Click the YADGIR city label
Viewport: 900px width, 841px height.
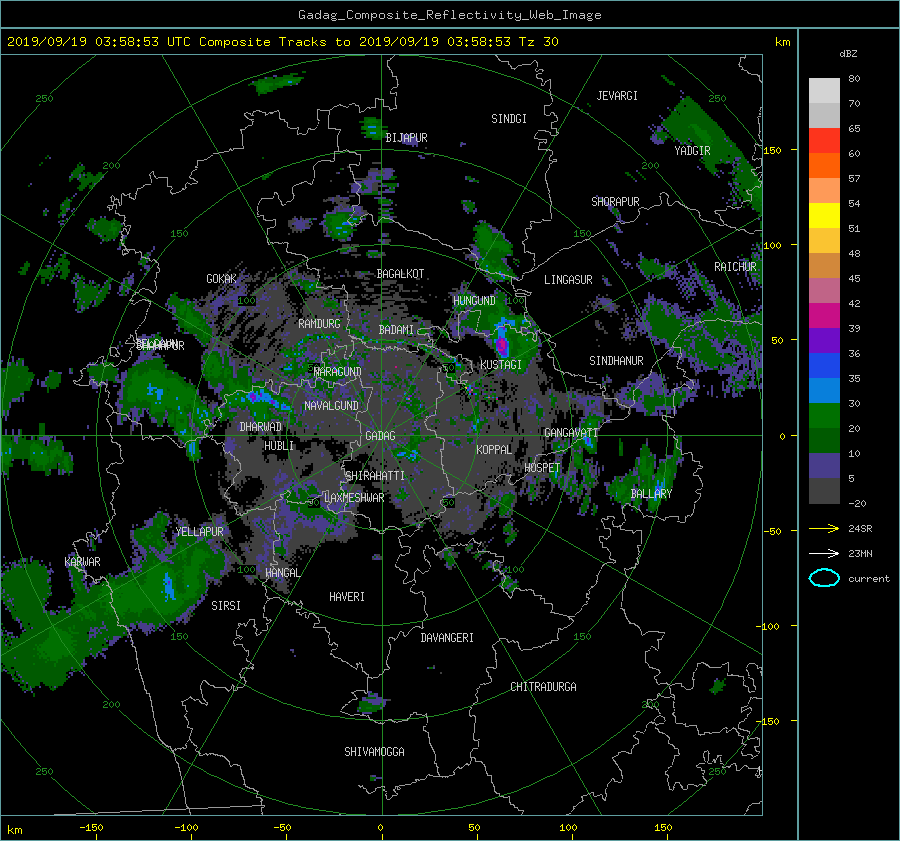coord(692,150)
